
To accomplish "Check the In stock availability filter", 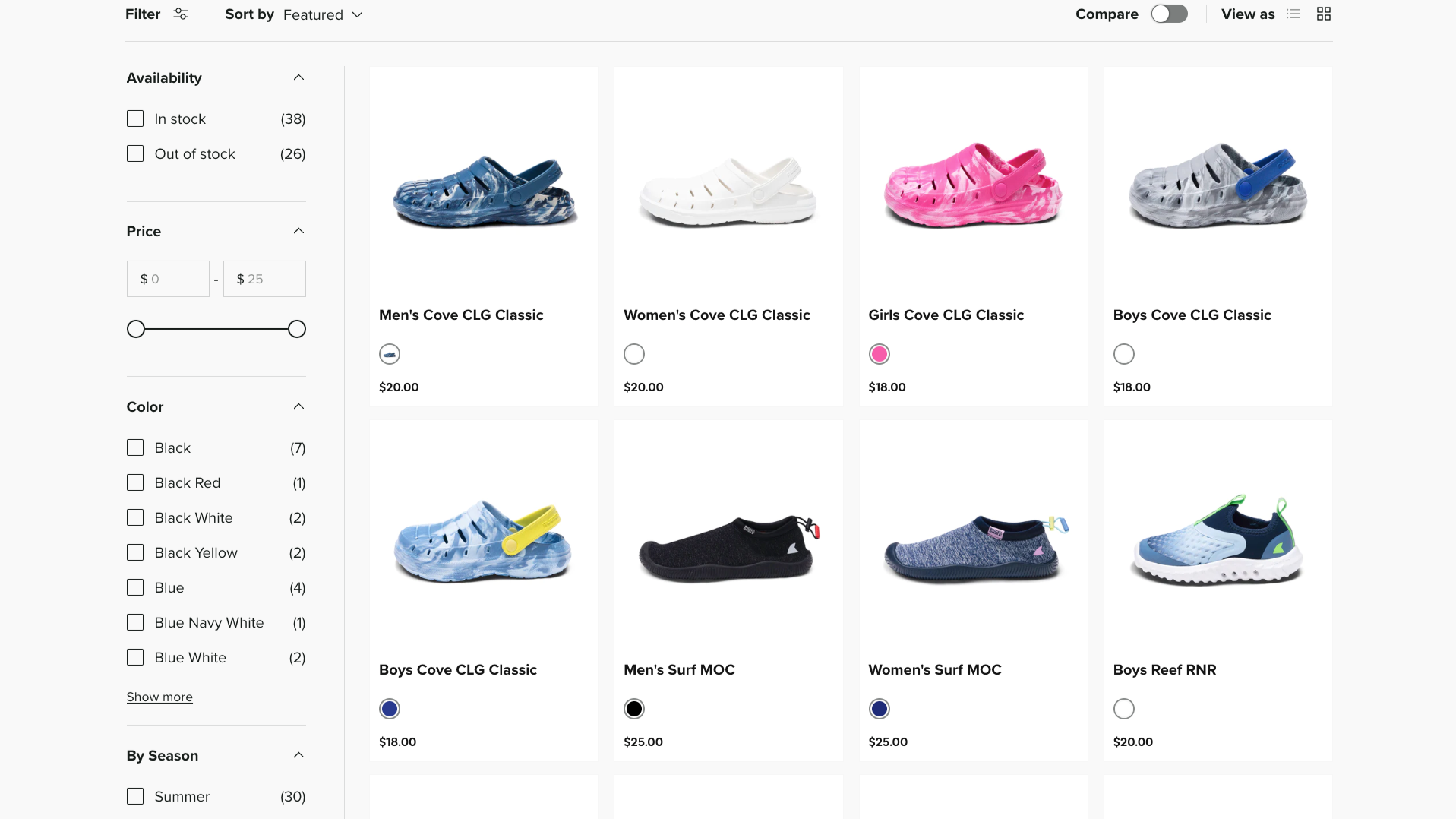I will coord(135,119).
